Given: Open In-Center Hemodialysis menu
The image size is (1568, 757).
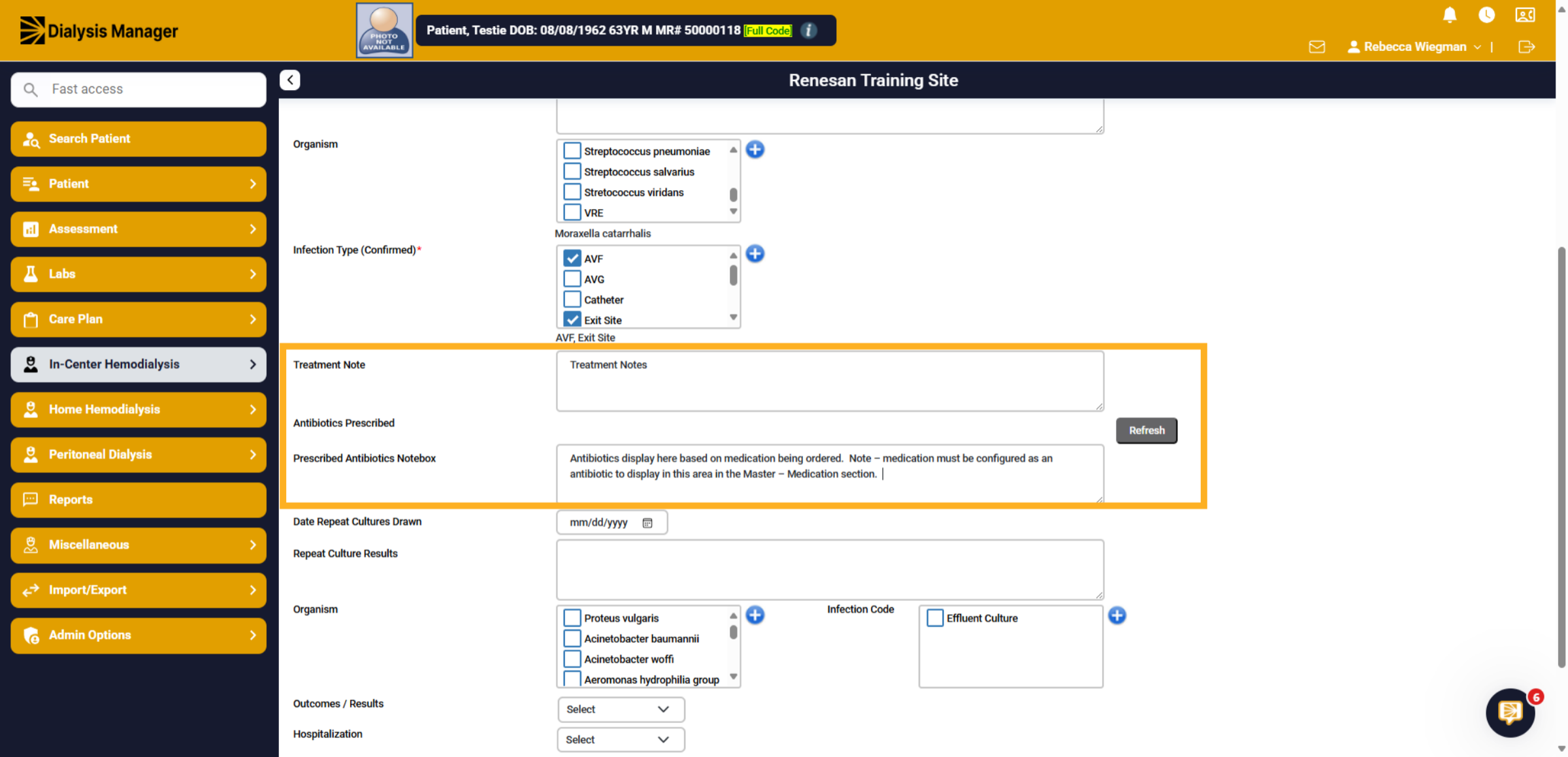Looking at the screenshot, I should [x=139, y=364].
